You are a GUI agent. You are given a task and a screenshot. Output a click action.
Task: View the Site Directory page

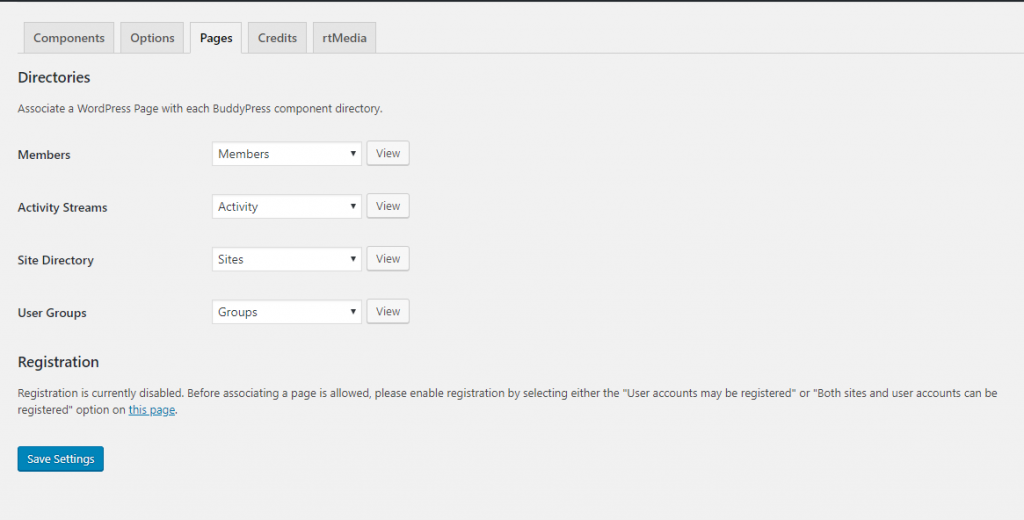click(x=388, y=259)
